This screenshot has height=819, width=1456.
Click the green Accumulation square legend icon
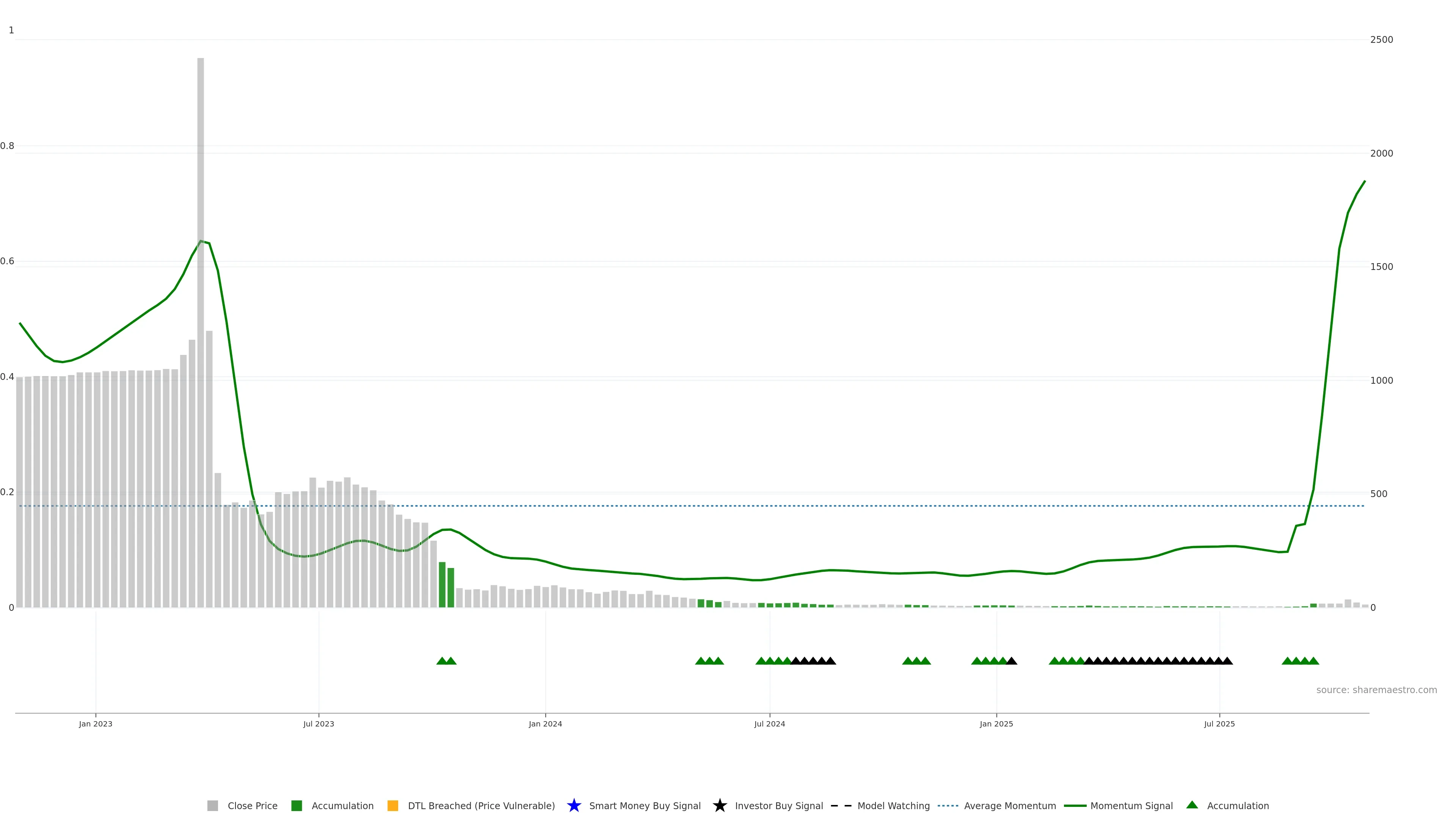pos(296,805)
